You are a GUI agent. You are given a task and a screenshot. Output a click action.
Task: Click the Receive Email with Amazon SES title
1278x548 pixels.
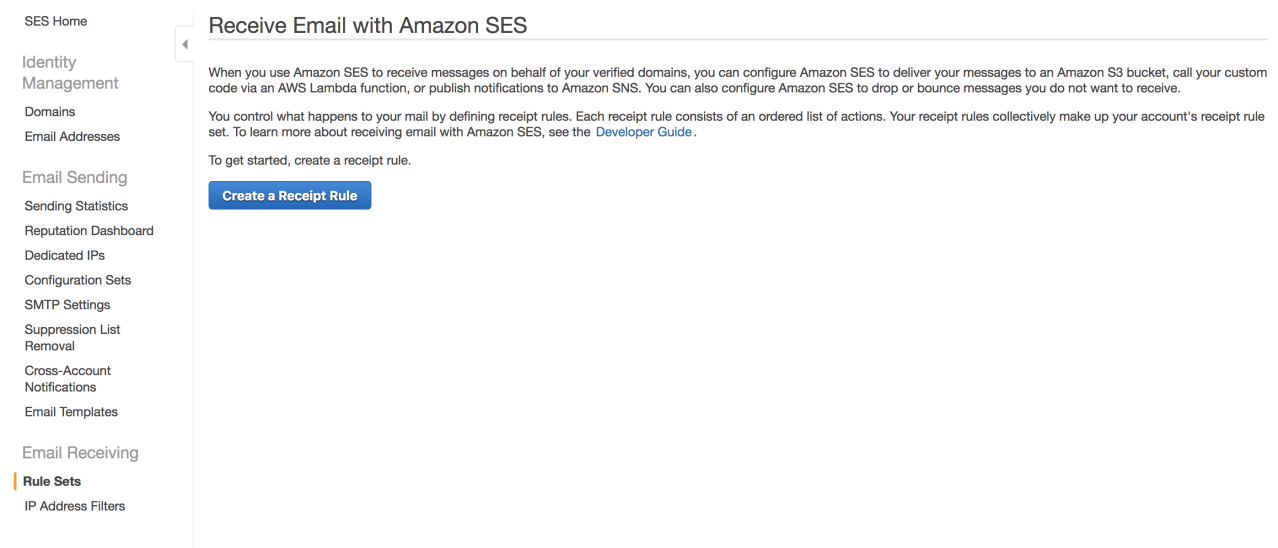pos(367,26)
